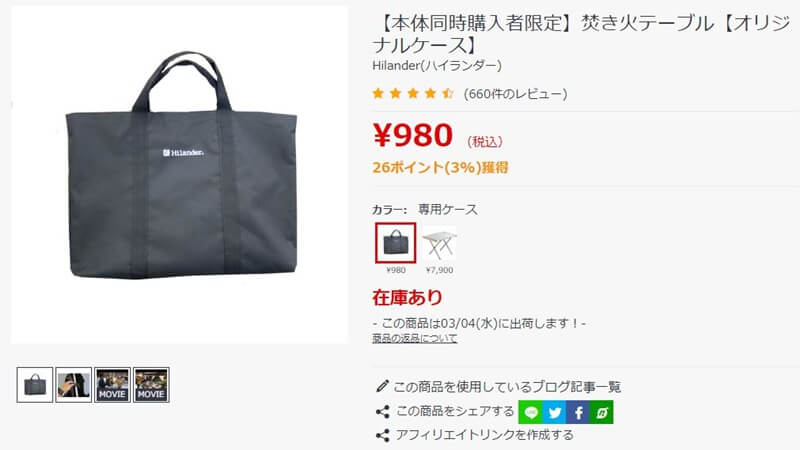This screenshot has width=800, height=450.
Task: View the second thumbnail showing bag handle
Action: point(73,385)
